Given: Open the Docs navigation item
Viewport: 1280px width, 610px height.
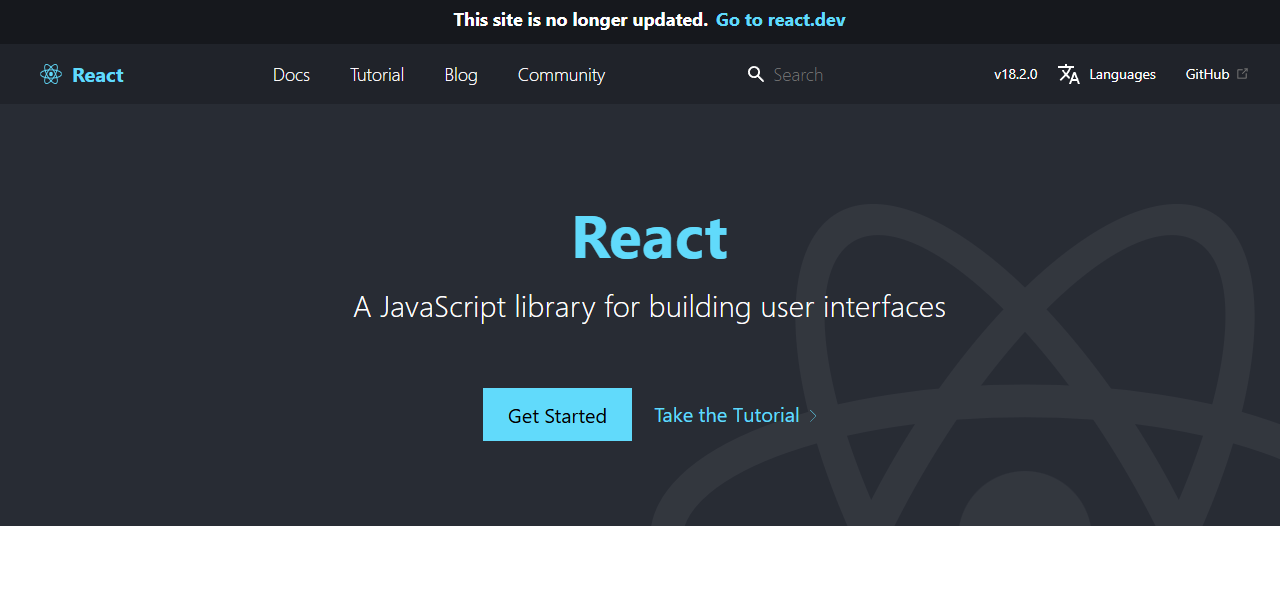Looking at the screenshot, I should [291, 74].
